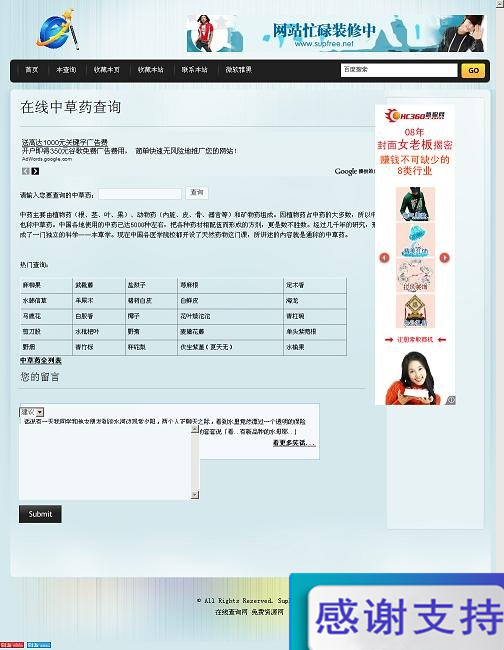Expand the 建议 dropdown in message form
This screenshot has height=650, width=504.
[32, 412]
